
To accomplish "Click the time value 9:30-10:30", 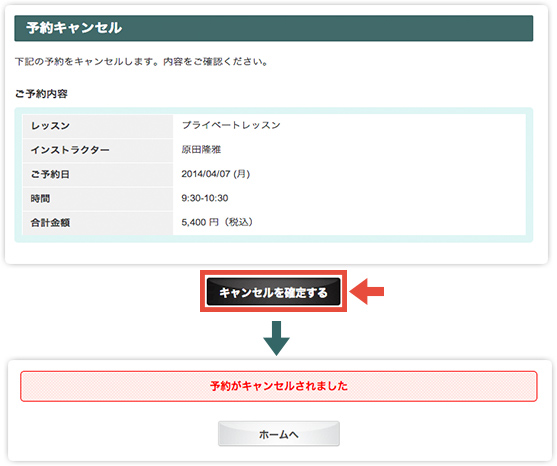I will point(205,198).
